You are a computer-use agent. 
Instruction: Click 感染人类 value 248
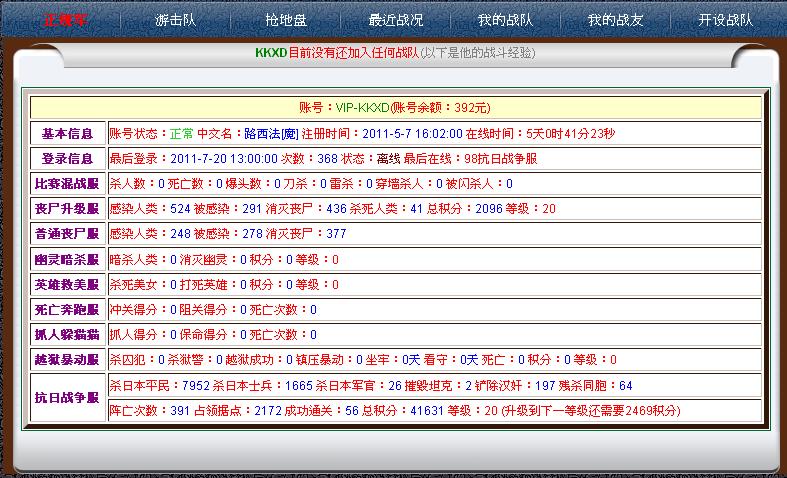tap(180, 234)
